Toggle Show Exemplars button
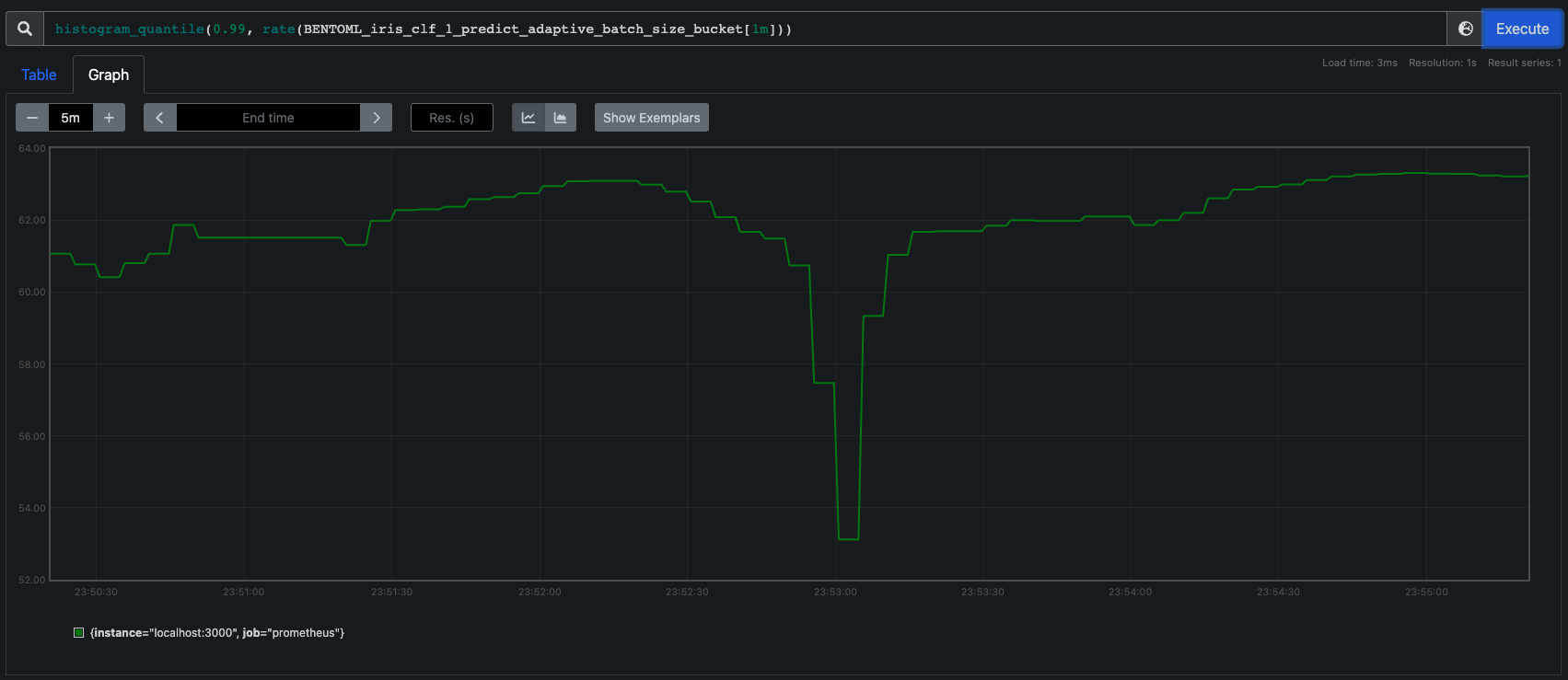1568x680 pixels. (652, 118)
